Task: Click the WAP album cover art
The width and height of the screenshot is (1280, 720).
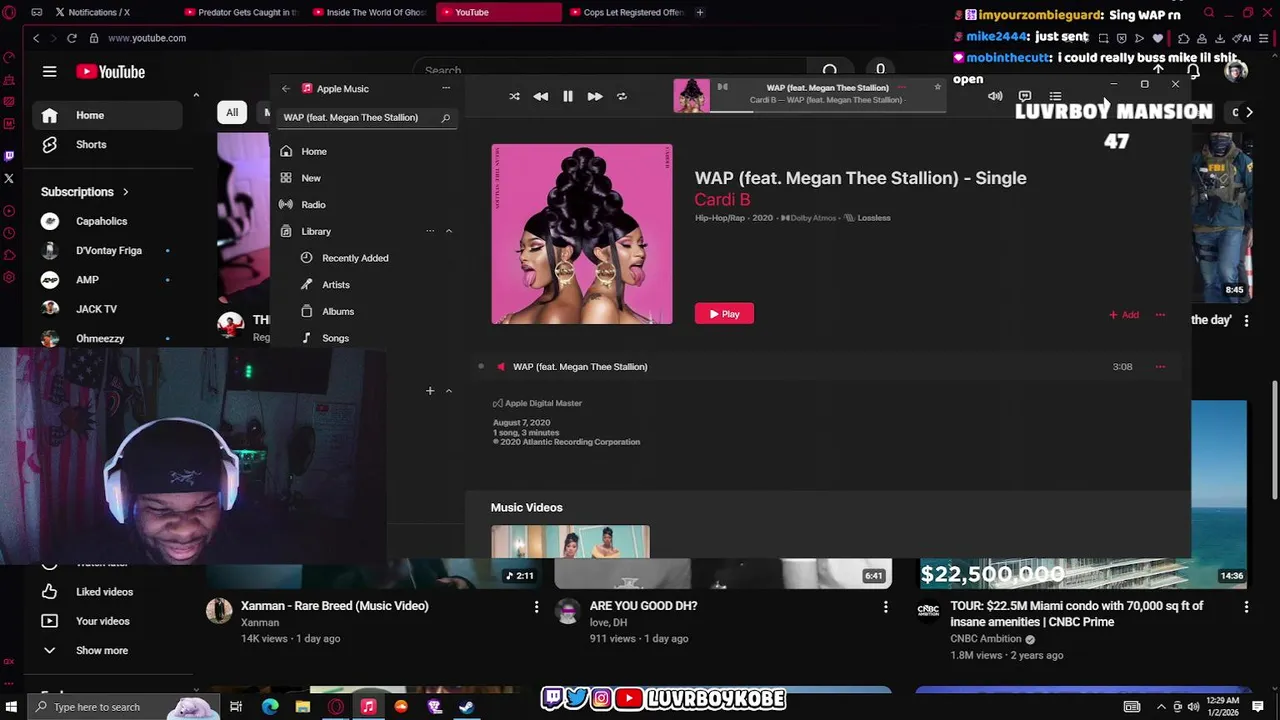Action: click(x=582, y=234)
